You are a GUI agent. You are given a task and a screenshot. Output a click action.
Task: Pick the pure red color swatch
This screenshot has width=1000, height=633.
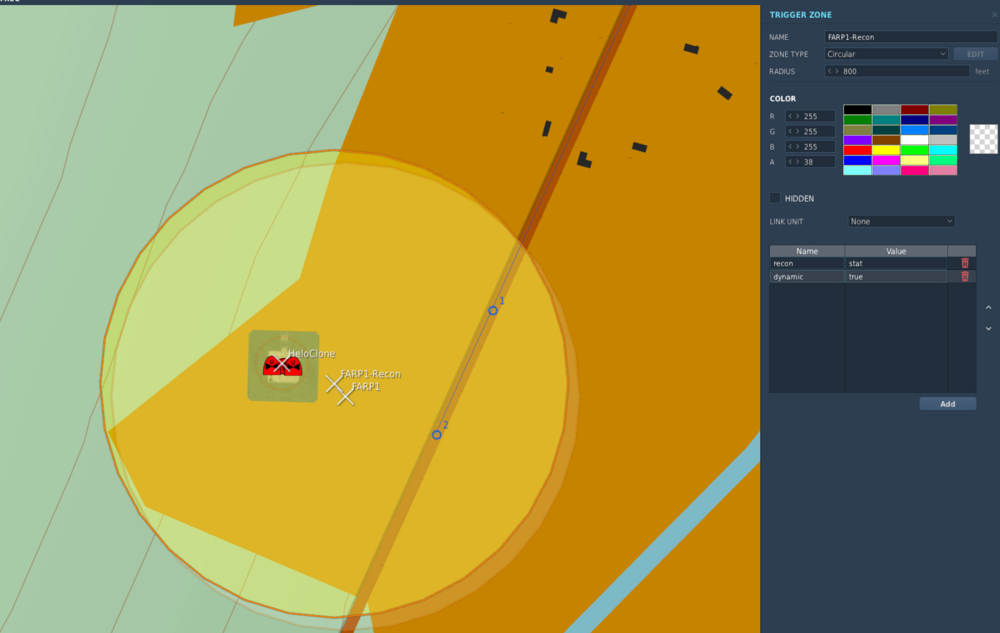[857, 150]
